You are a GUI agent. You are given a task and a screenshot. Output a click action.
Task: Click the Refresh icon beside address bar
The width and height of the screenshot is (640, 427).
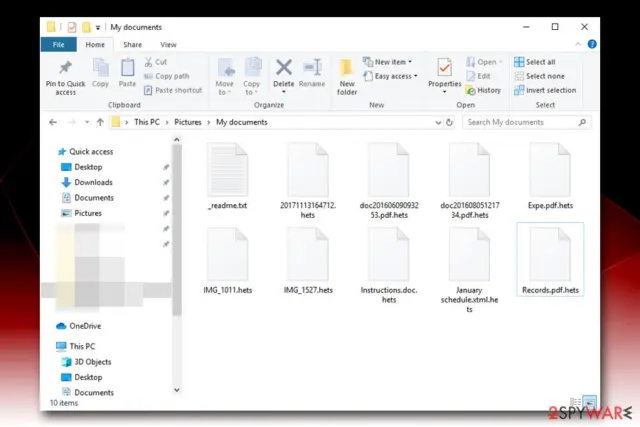click(x=449, y=122)
